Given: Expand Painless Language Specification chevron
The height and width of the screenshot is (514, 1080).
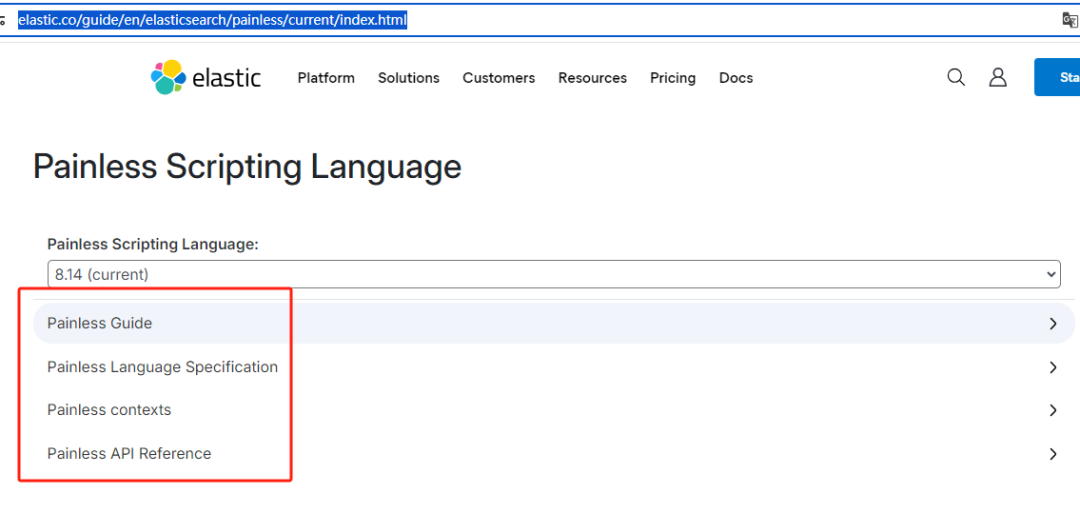Looking at the screenshot, I should pyautogui.click(x=1052, y=367).
